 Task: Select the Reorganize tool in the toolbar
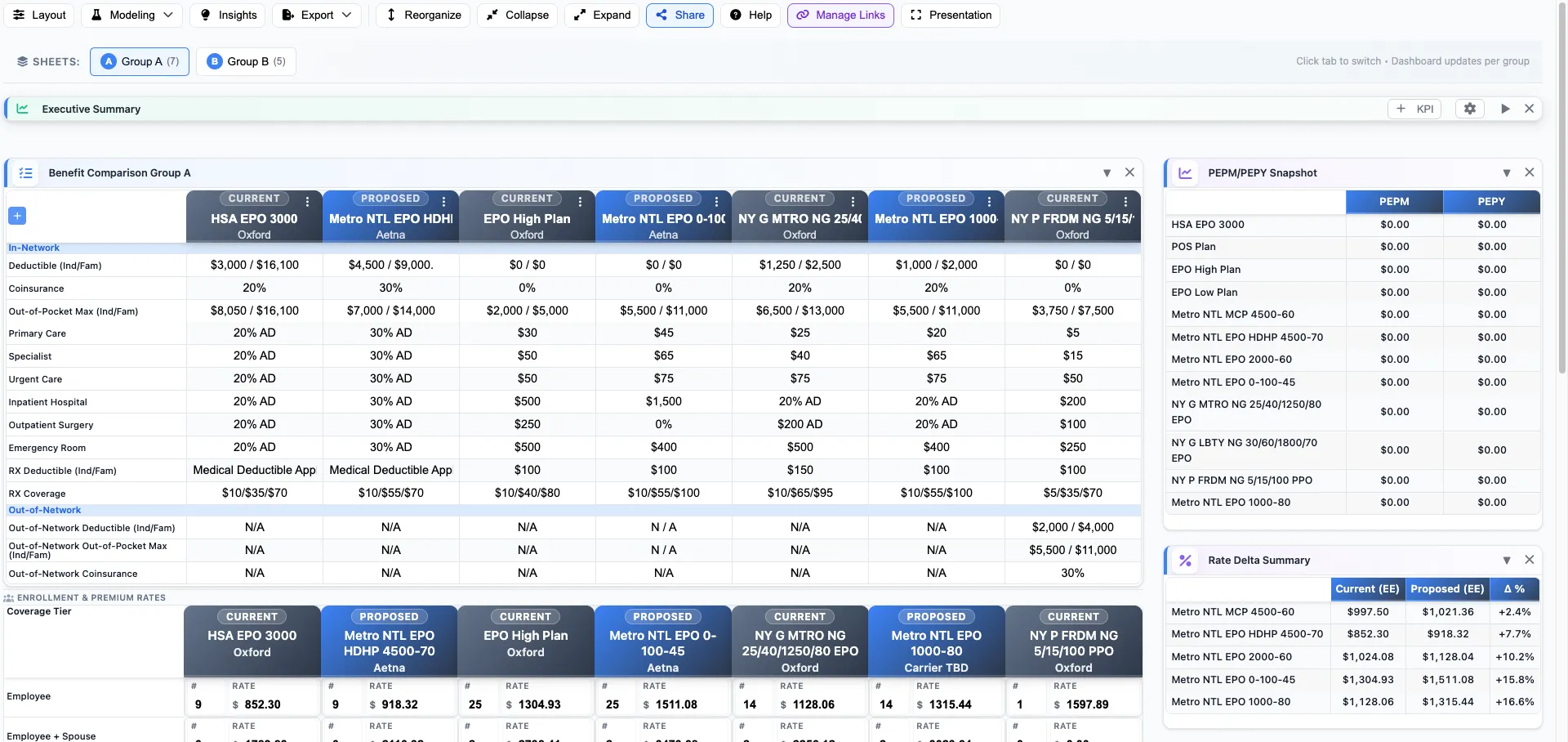tap(422, 15)
